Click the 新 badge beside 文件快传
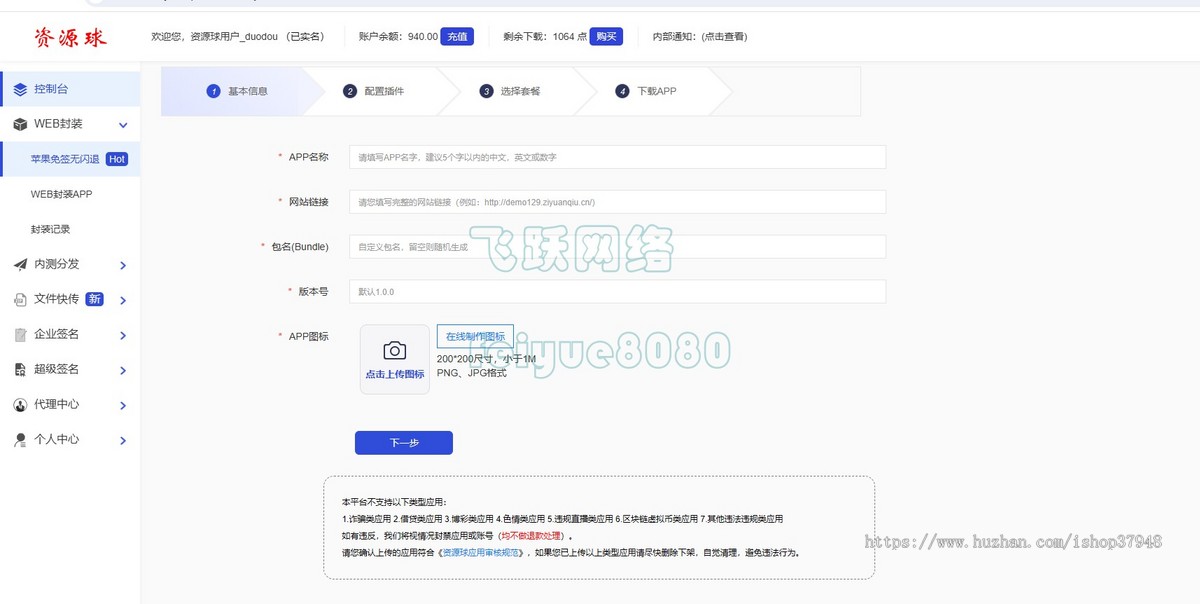The width and height of the screenshot is (1200, 604). (94, 299)
